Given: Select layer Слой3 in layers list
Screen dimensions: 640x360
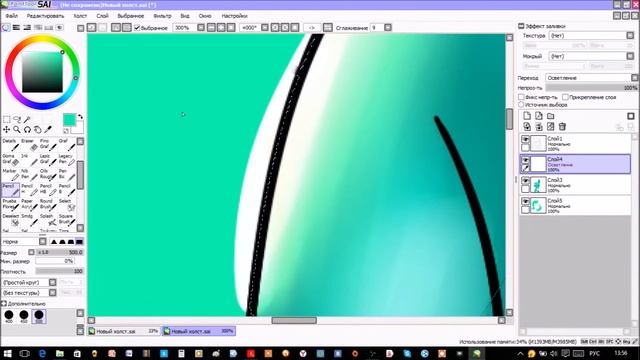Looking at the screenshot, I should (x=575, y=184).
